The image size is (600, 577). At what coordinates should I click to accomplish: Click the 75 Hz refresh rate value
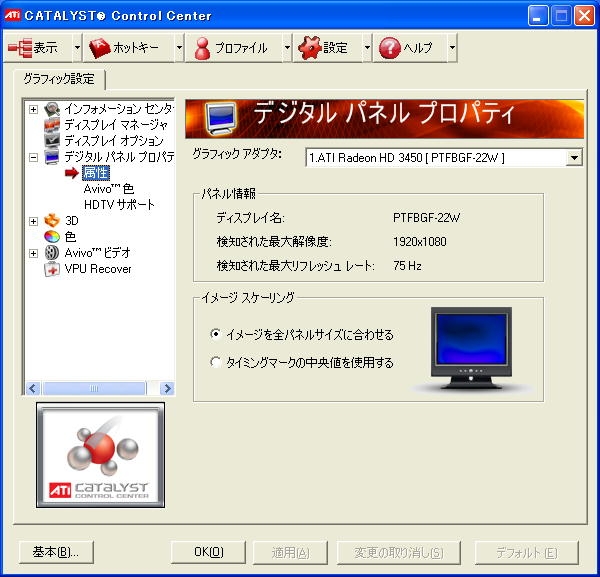(407, 266)
